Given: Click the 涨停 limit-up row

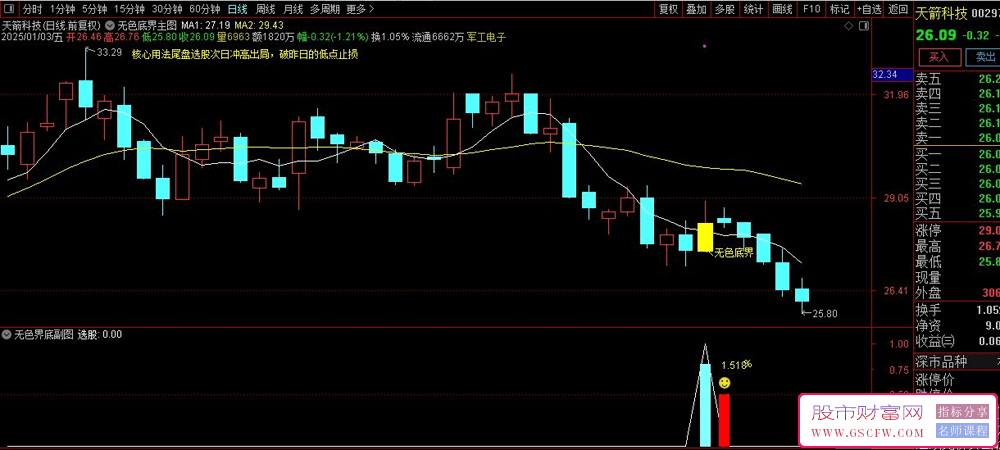Looking at the screenshot, I should [x=957, y=230].
